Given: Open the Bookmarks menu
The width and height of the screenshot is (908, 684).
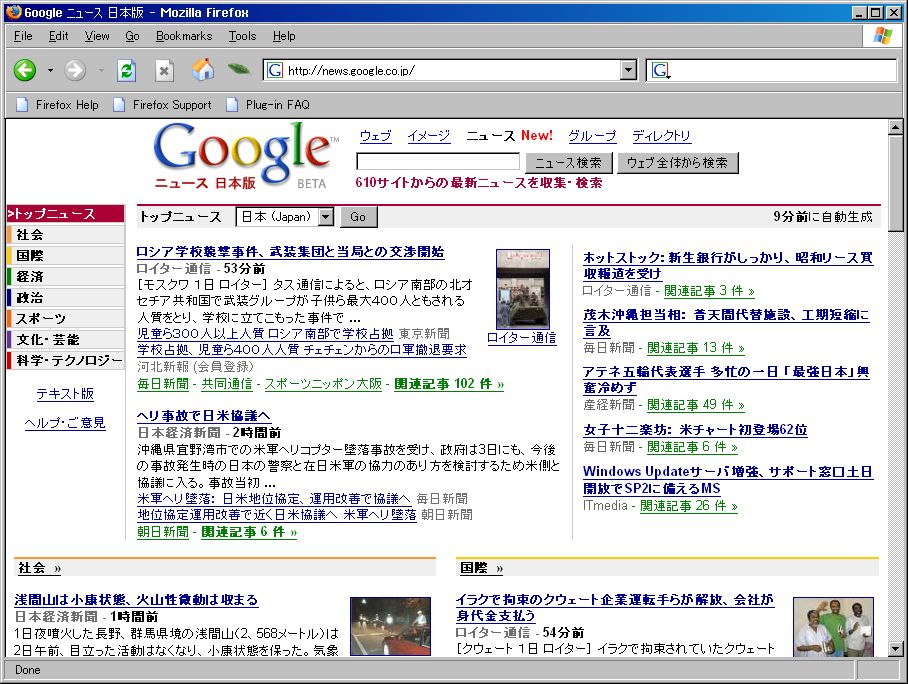Looking at the screenshot, I should (183, 36).
